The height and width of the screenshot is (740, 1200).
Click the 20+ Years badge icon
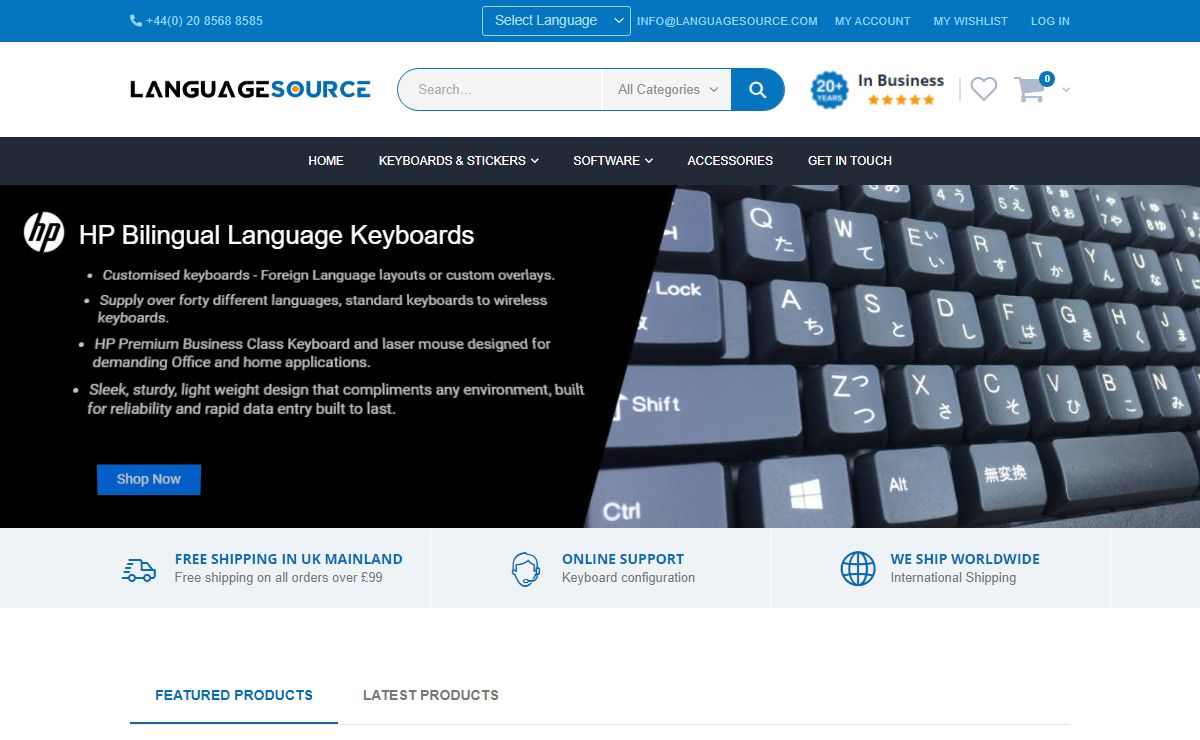(829, 90)
